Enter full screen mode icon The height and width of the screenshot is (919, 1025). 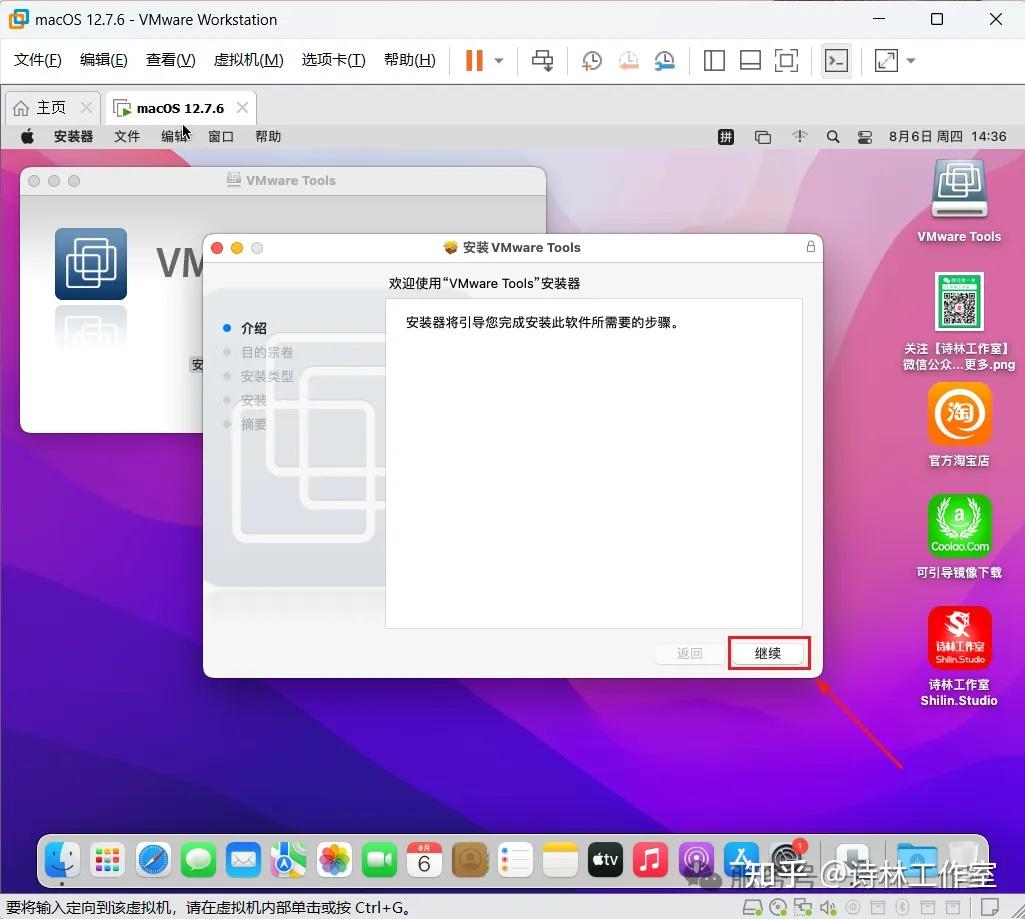(x=786, y=61)
